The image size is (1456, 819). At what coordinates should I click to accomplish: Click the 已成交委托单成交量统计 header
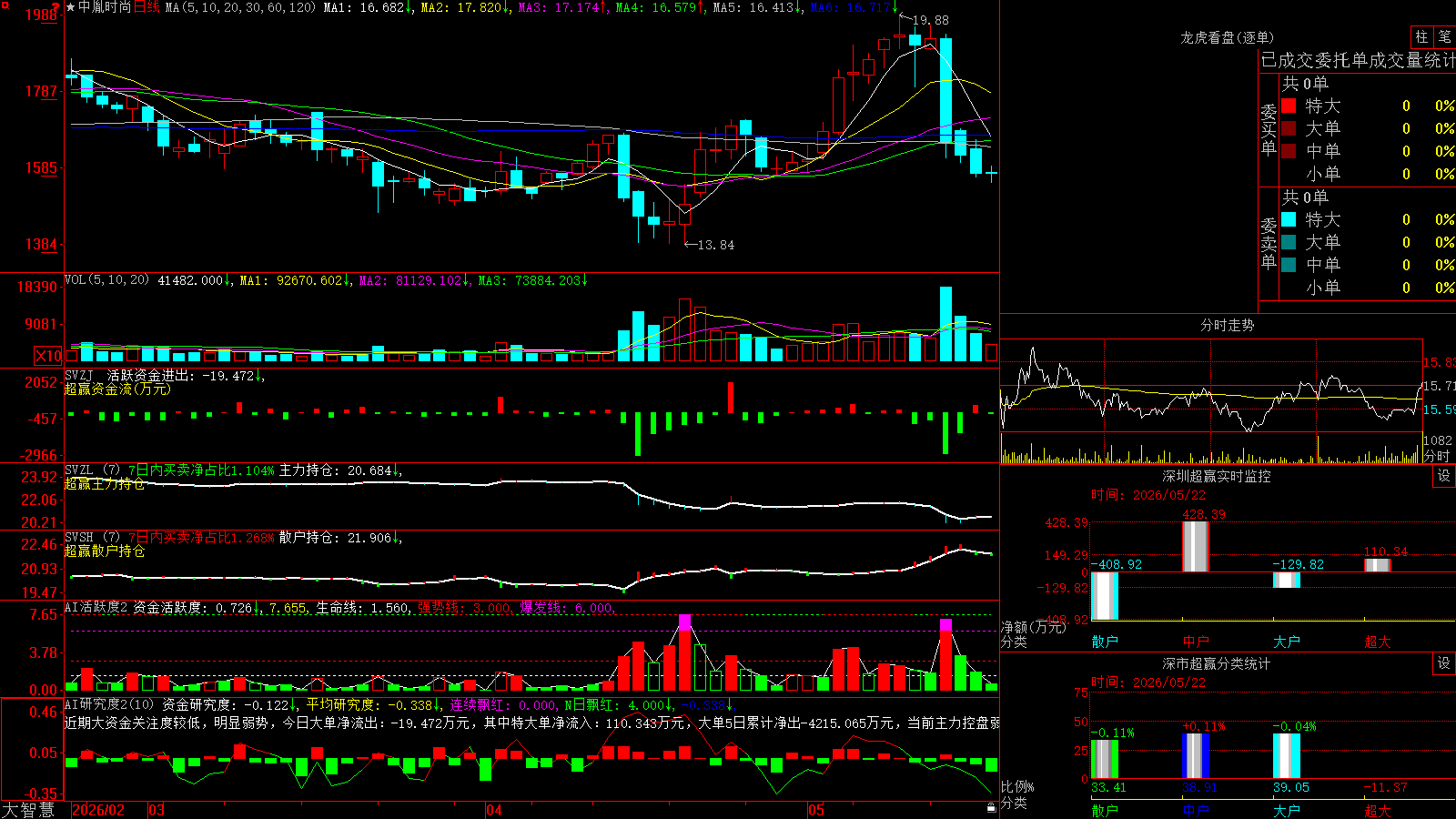click(x=1358, y=60)
